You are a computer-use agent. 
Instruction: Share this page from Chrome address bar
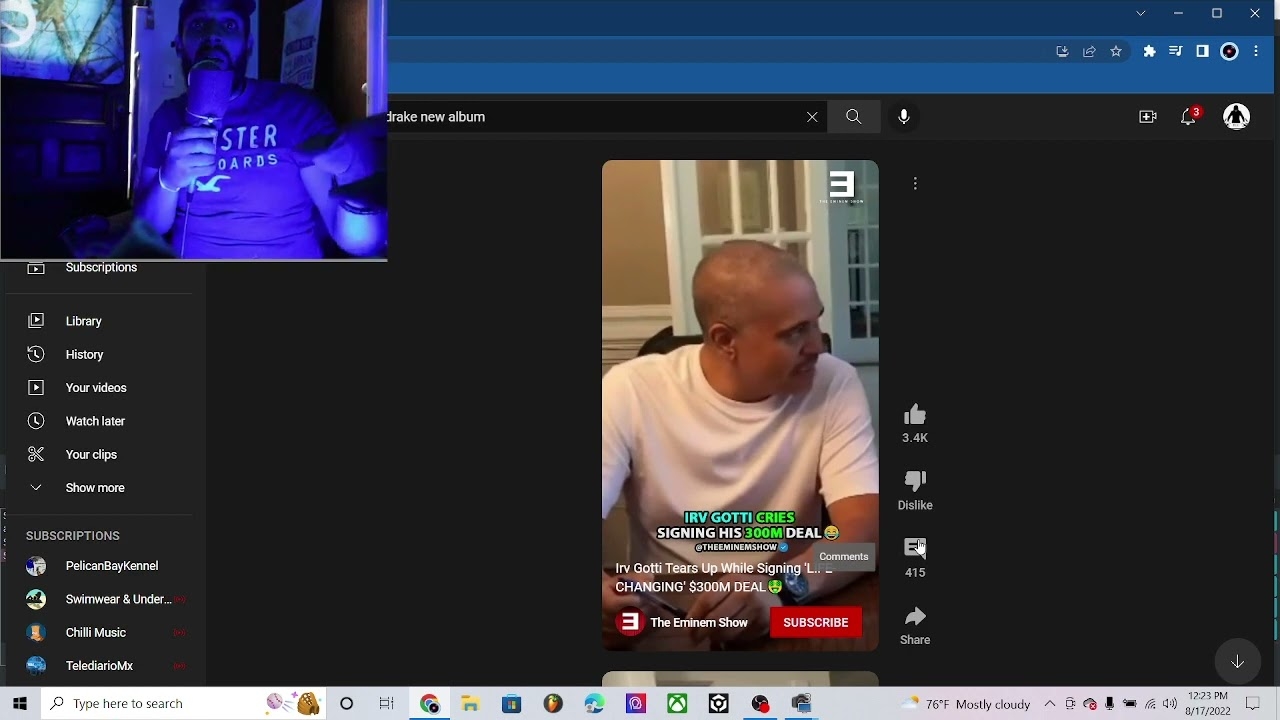pos(1089,51)
